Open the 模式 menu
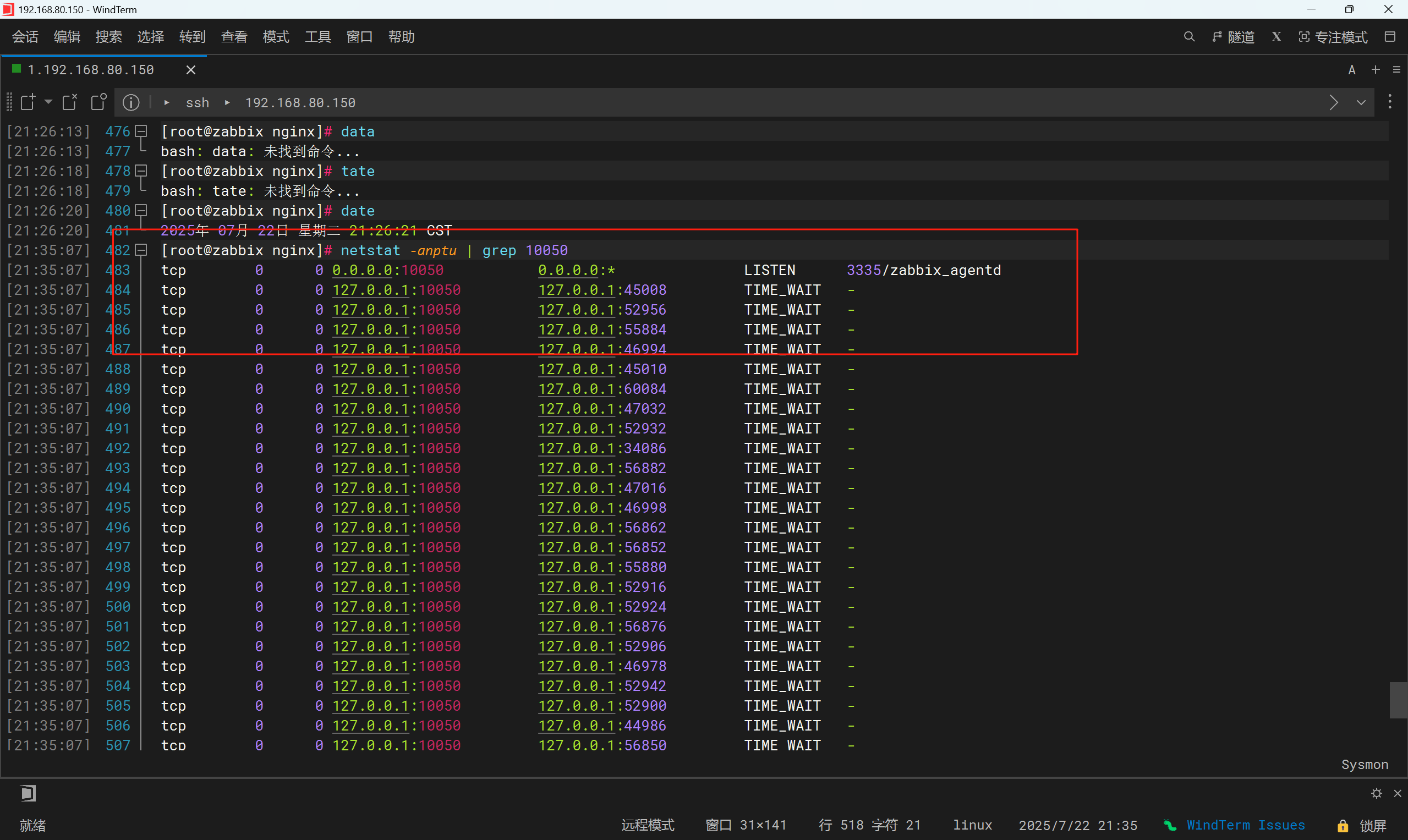 (276, 37)
